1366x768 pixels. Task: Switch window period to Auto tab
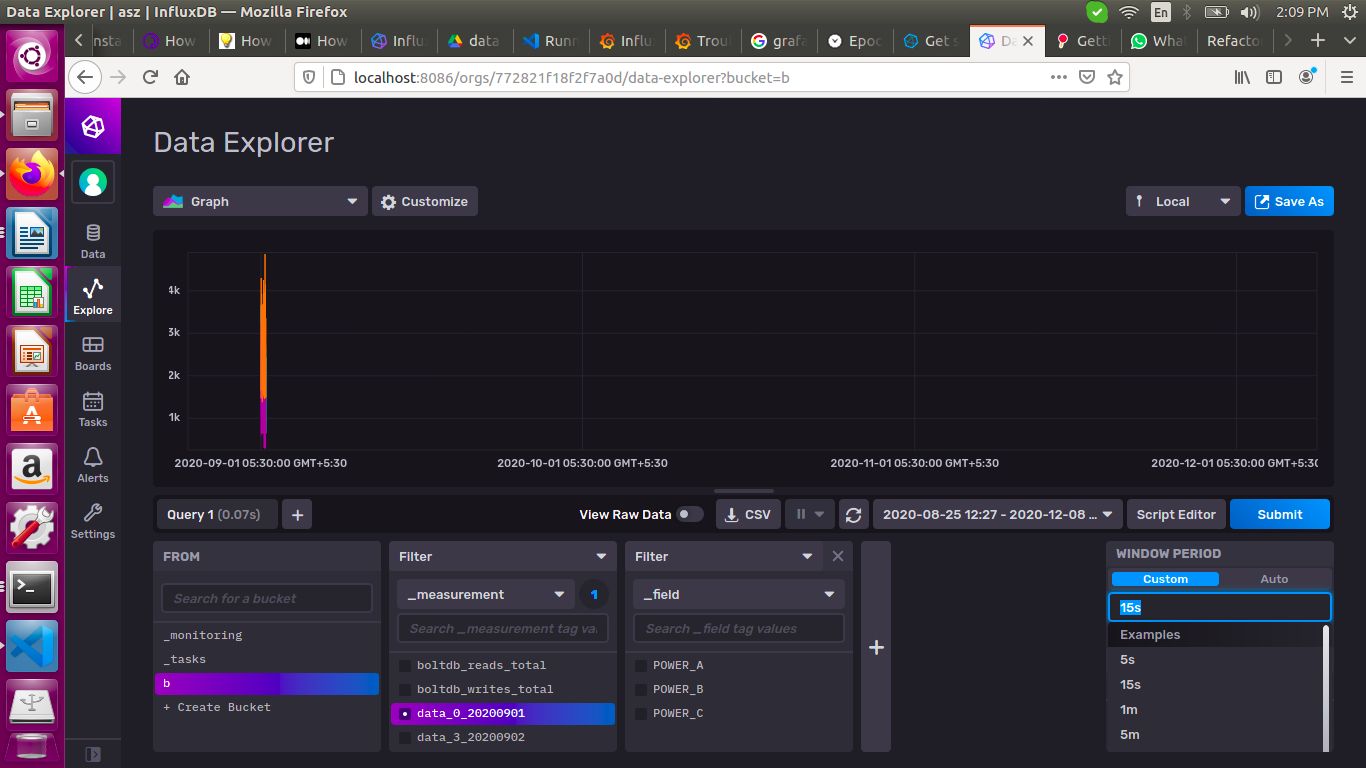(x=1274, y=579)
